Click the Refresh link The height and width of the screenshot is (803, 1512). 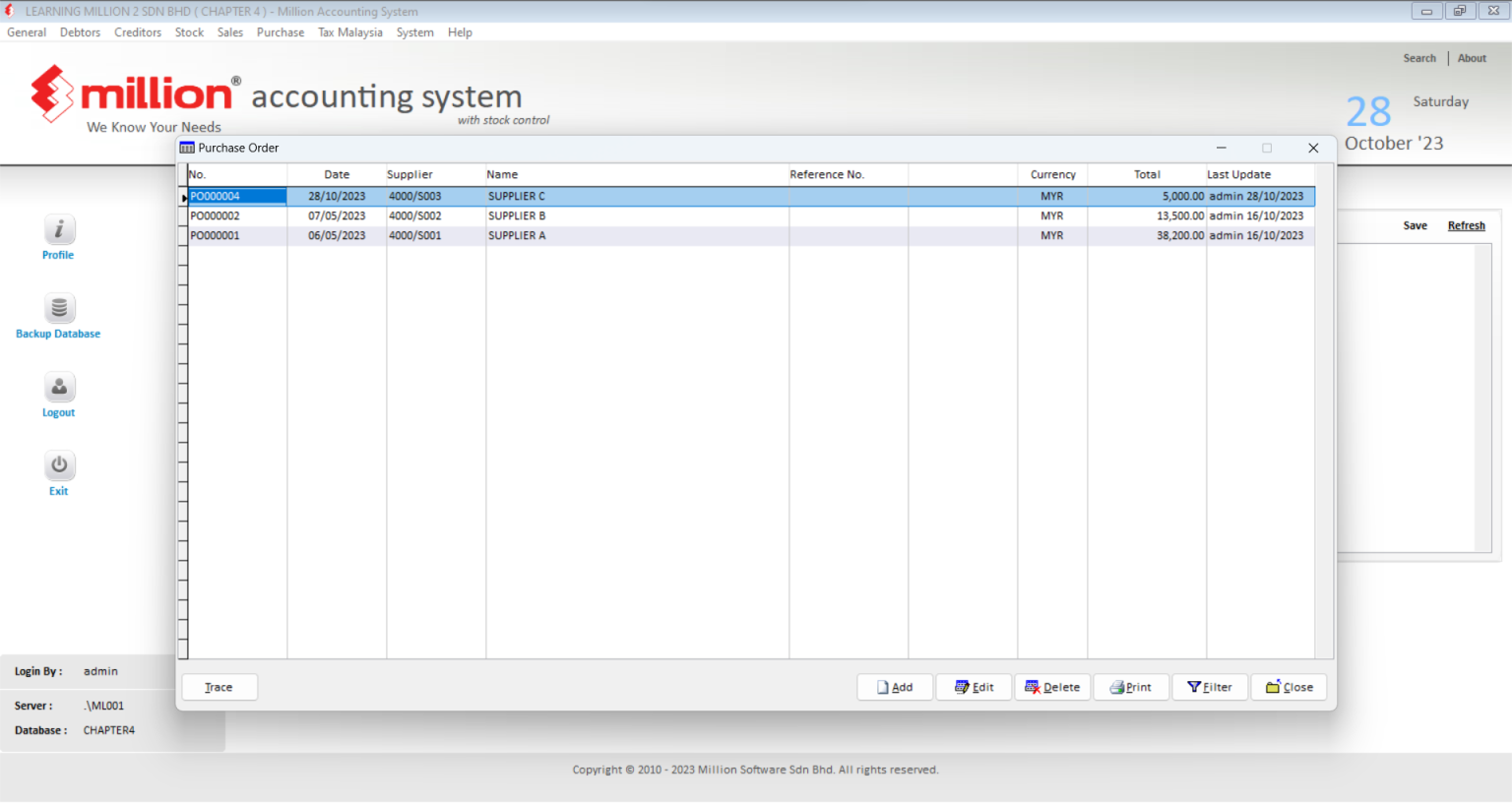pyautogui.click(x=1466, y=225)
